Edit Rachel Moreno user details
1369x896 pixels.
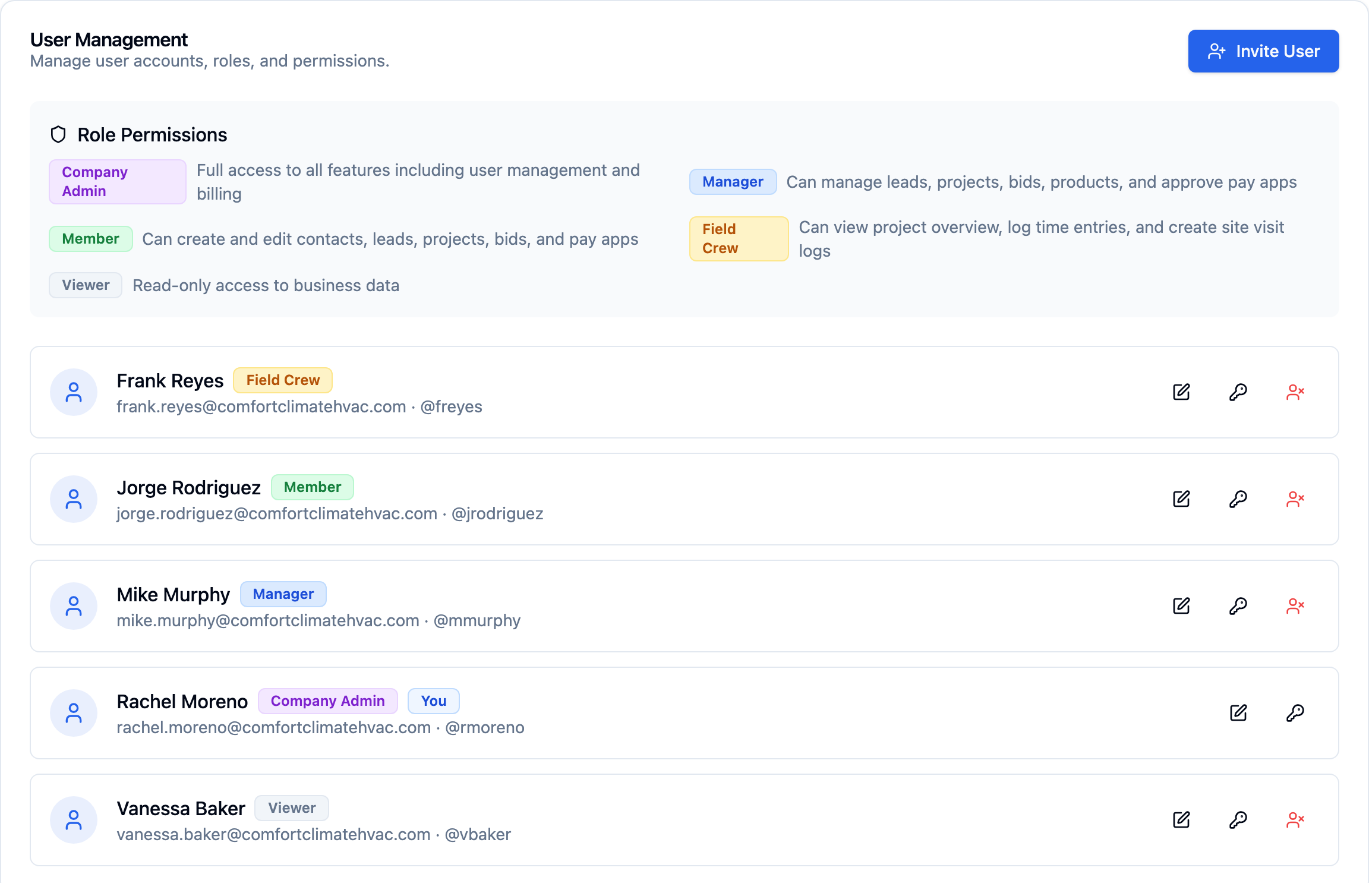[x=1238, y=713]
